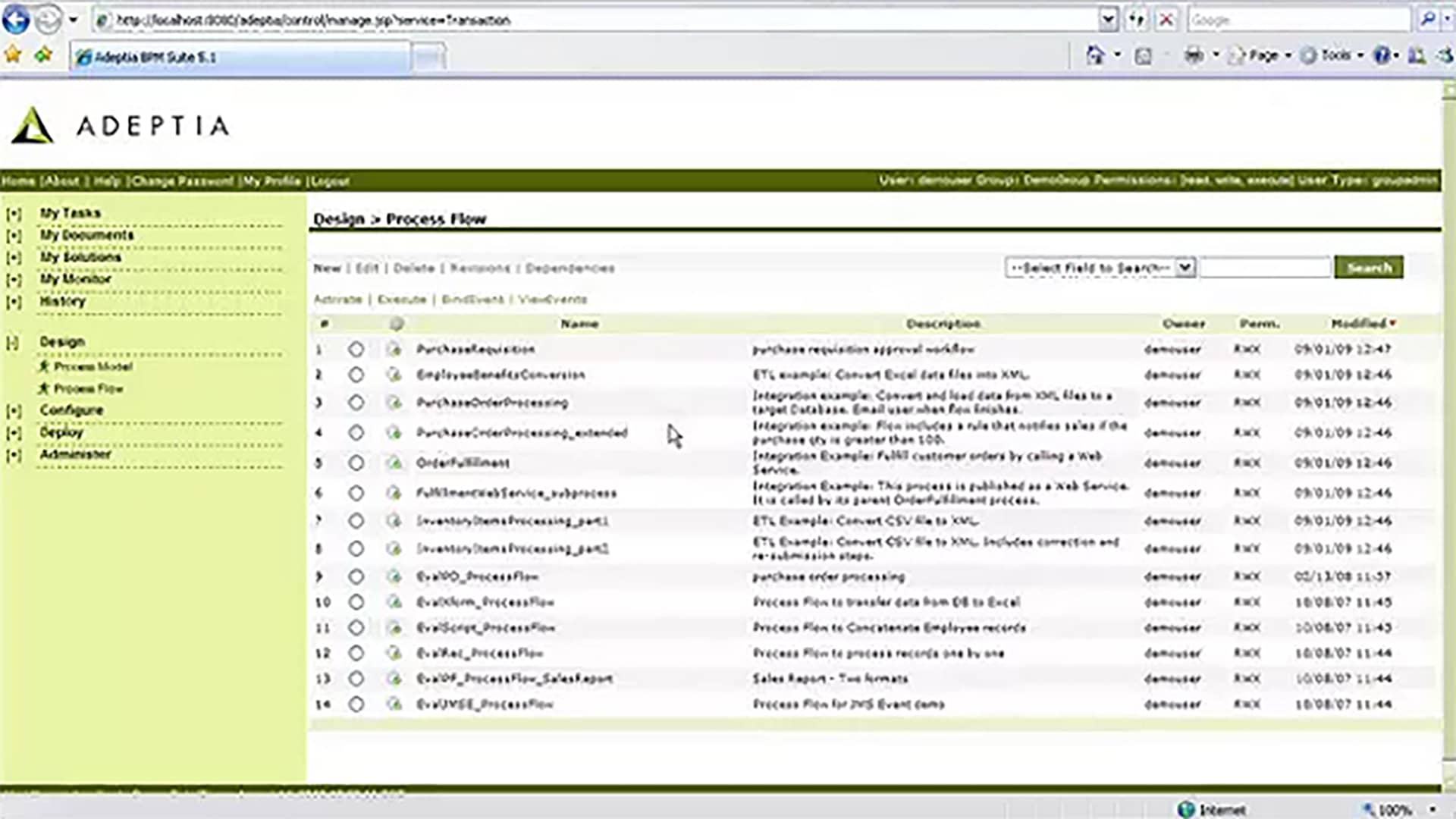
Task: Expand the My Tasks tree node
Action: 14,214
